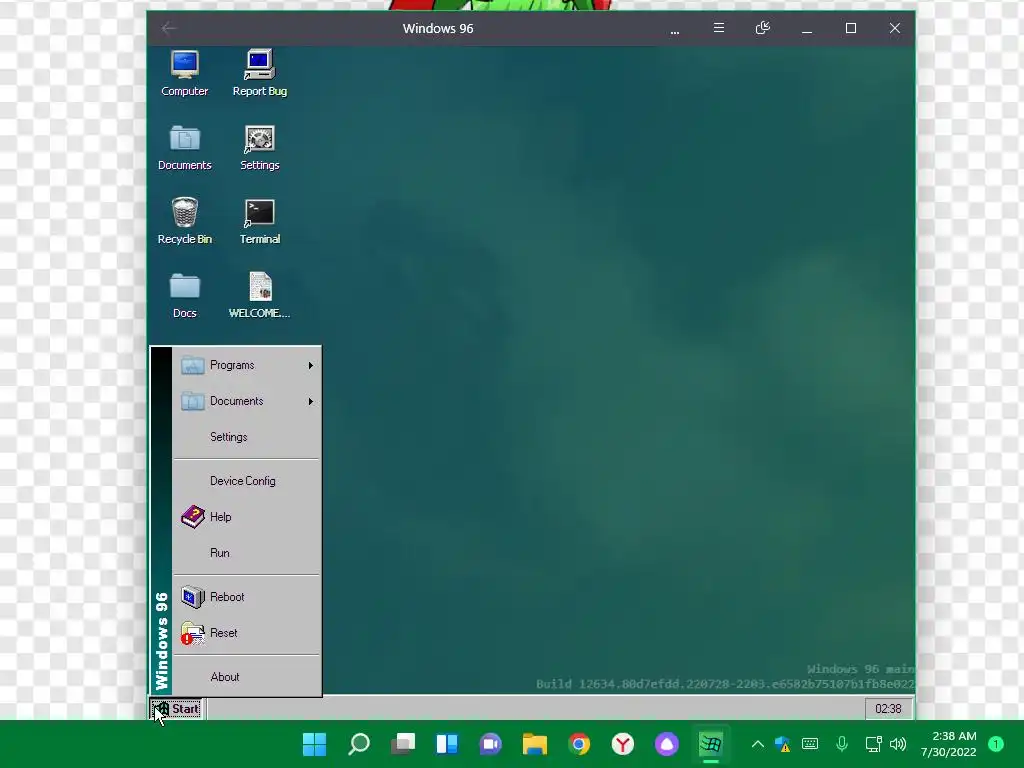
Task: Open the WELCOME text file icon
Action: pyautogui.click(x=259, y=295)
